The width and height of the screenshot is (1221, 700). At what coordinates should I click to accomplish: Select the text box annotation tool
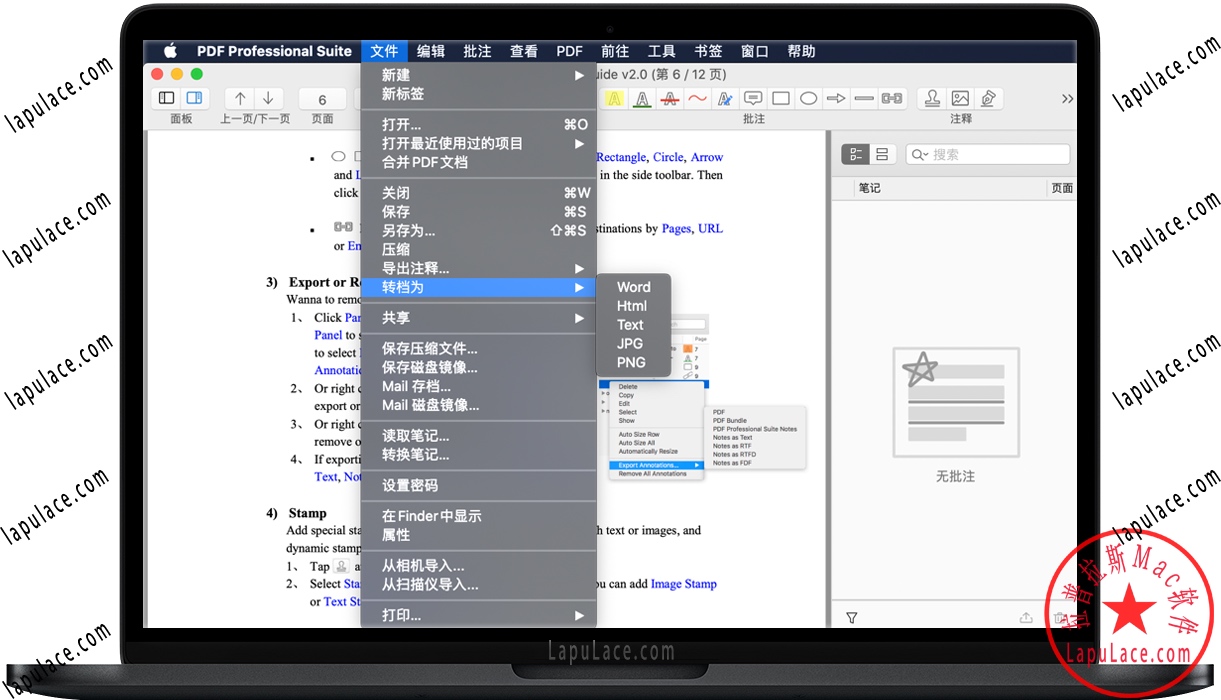click(x=725, y=98)
